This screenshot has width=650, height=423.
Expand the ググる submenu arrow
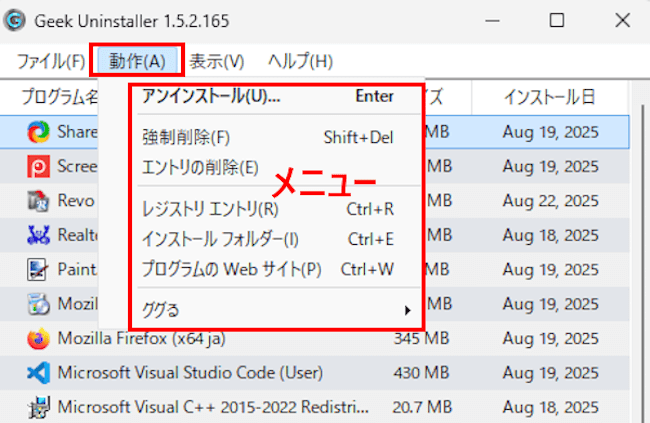407,310
